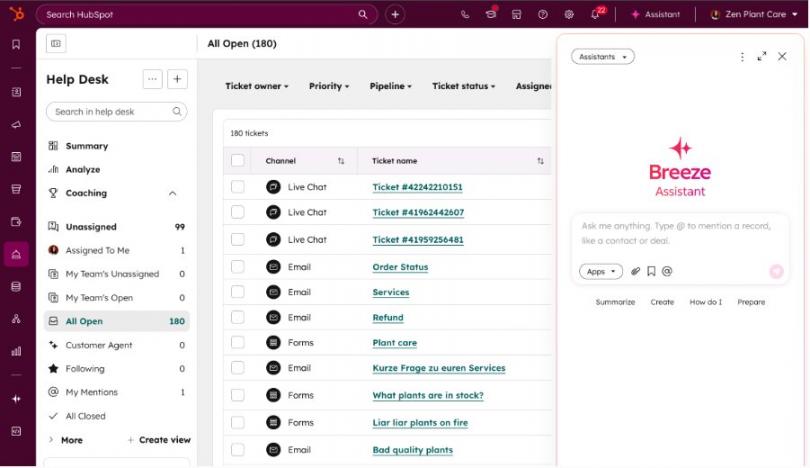The width and height of the screenshot is (810, 468).
Task: Sort by the Channel column arrows
Action: click(341, 161)
